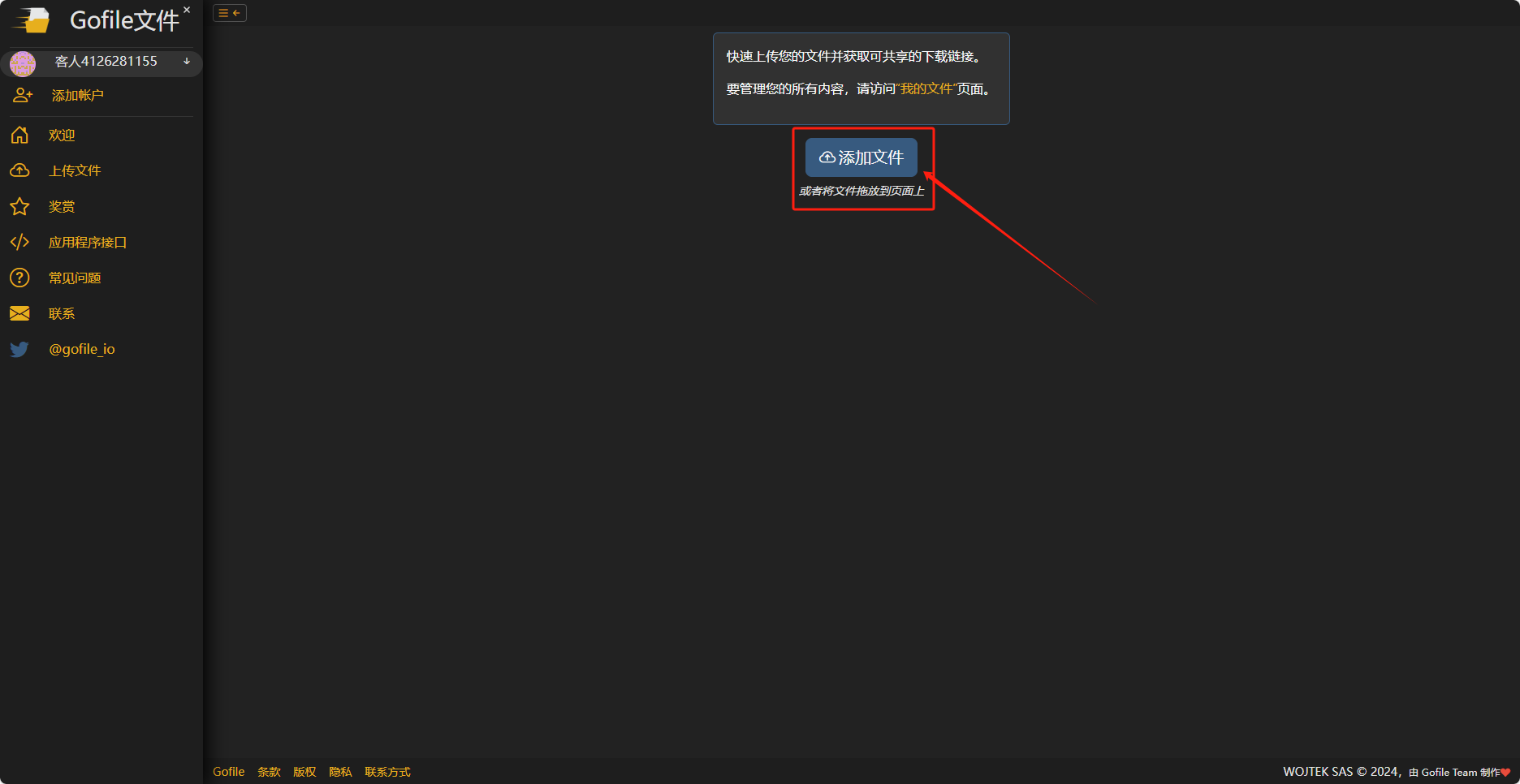This screenshot has height=784, width=1520.
Task: Click the envelope contact icon
Action: 19,314
